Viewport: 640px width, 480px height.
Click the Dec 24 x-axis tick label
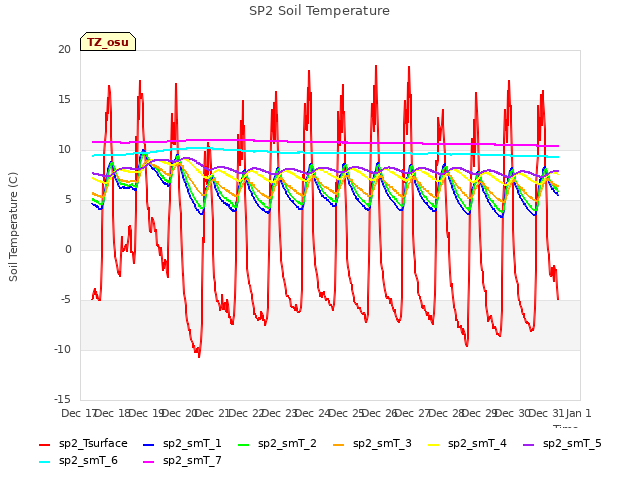(312, 413)
